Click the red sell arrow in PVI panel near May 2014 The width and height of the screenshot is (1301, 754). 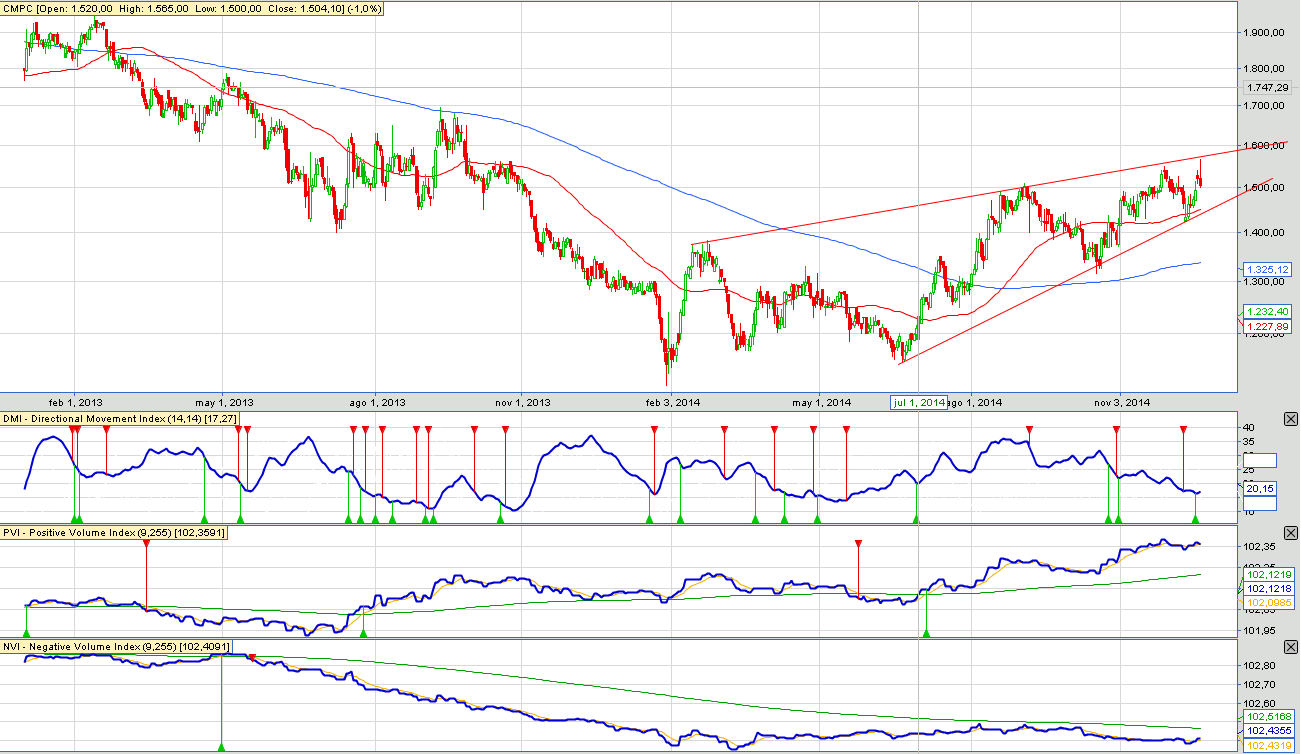(858, 544)
